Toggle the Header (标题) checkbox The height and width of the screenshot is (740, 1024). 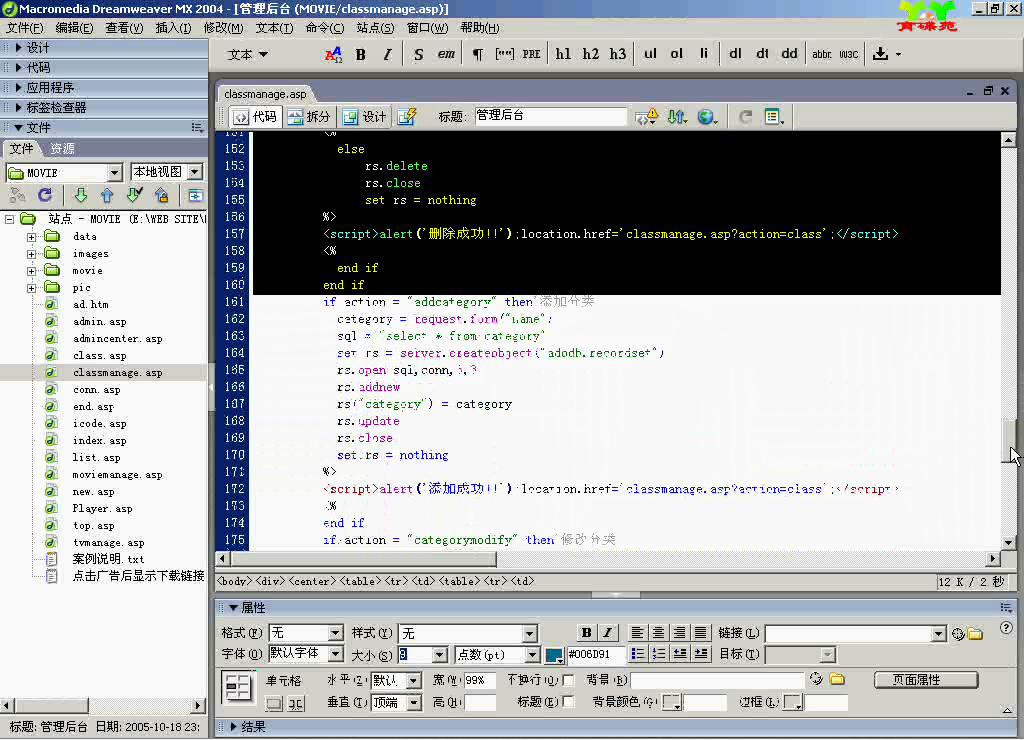[x=568, y=702]
